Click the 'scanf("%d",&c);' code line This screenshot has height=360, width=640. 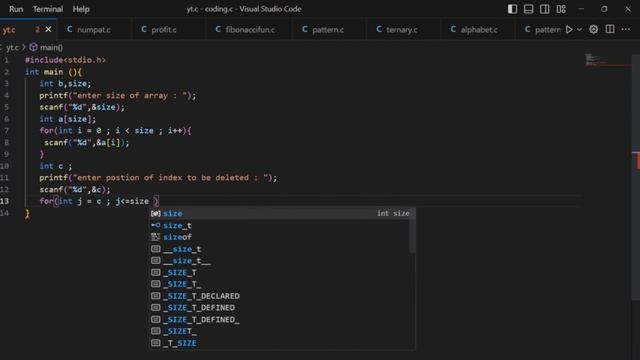75,189
